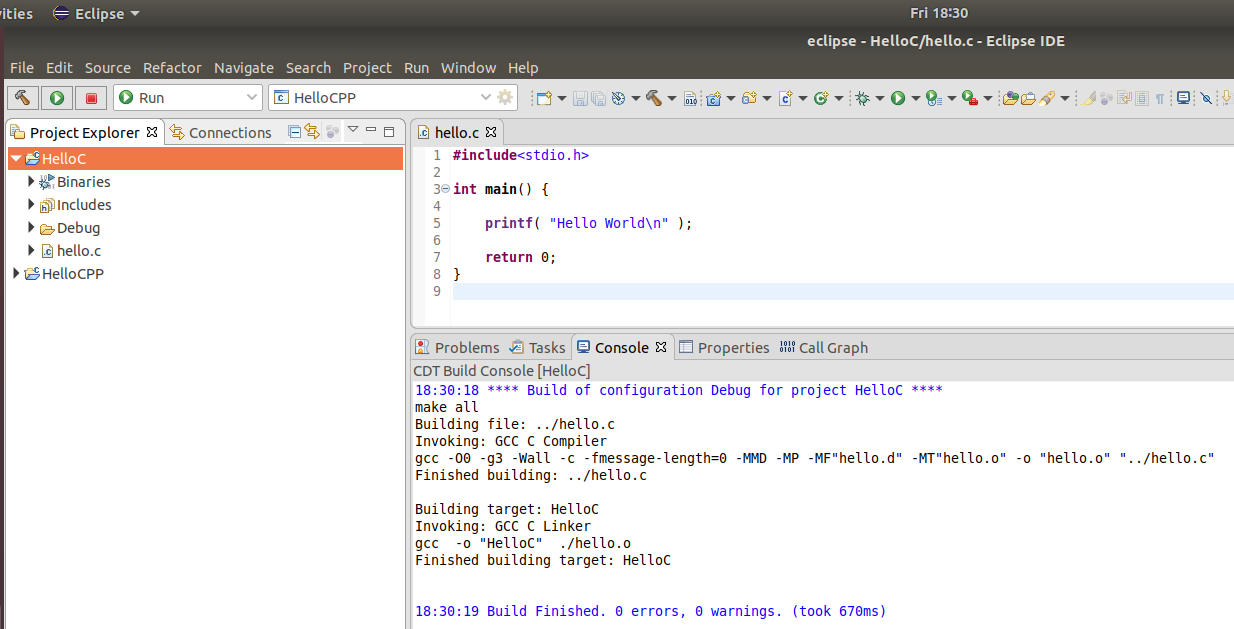Switch to the Tasks tab
Image resolution: width=1234 pixels, height=629 pixels.
[x=538, y=347]
